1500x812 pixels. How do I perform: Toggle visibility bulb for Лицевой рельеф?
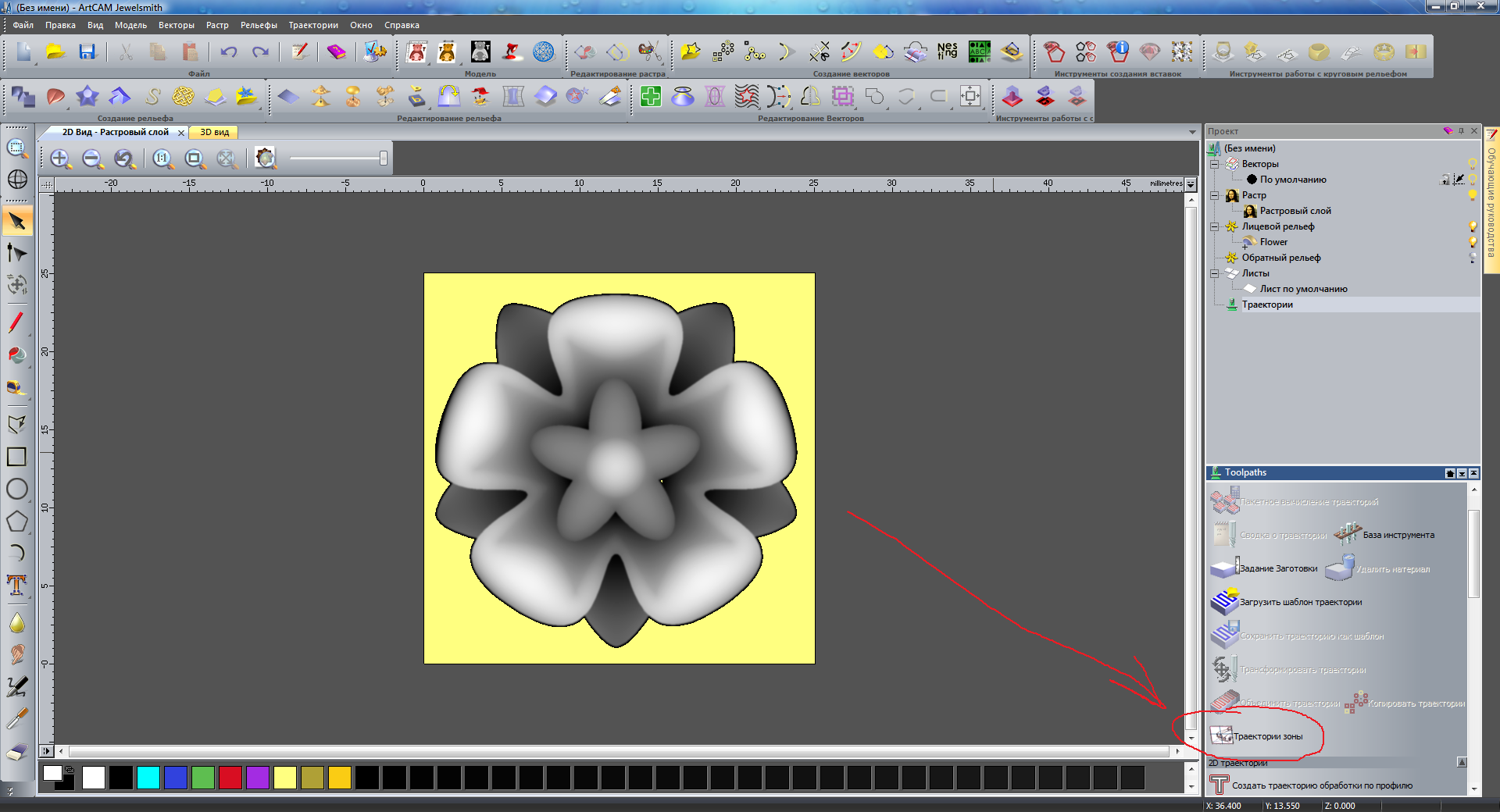click(x=1473, y=226)
